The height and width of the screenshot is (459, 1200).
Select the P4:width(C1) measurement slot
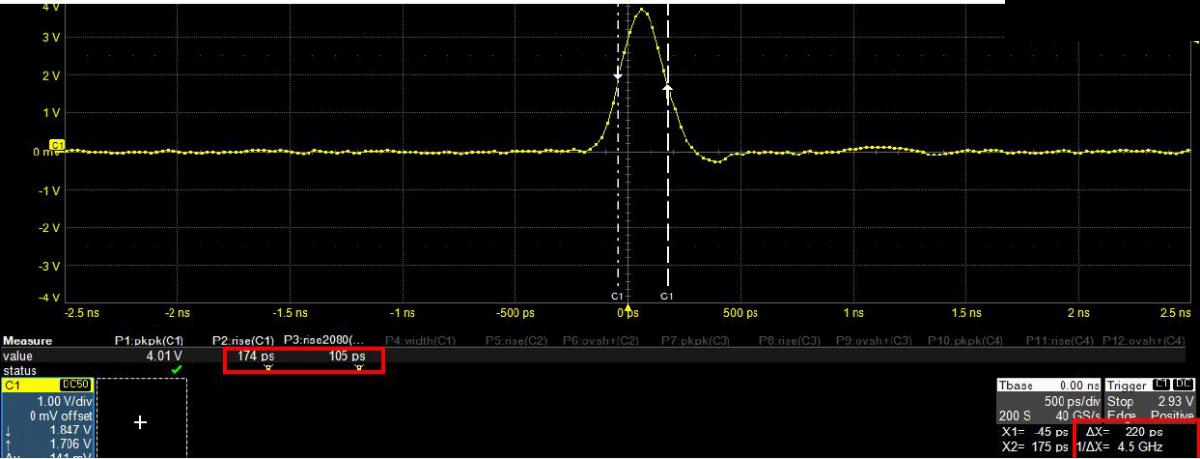(x=420, y=343)
